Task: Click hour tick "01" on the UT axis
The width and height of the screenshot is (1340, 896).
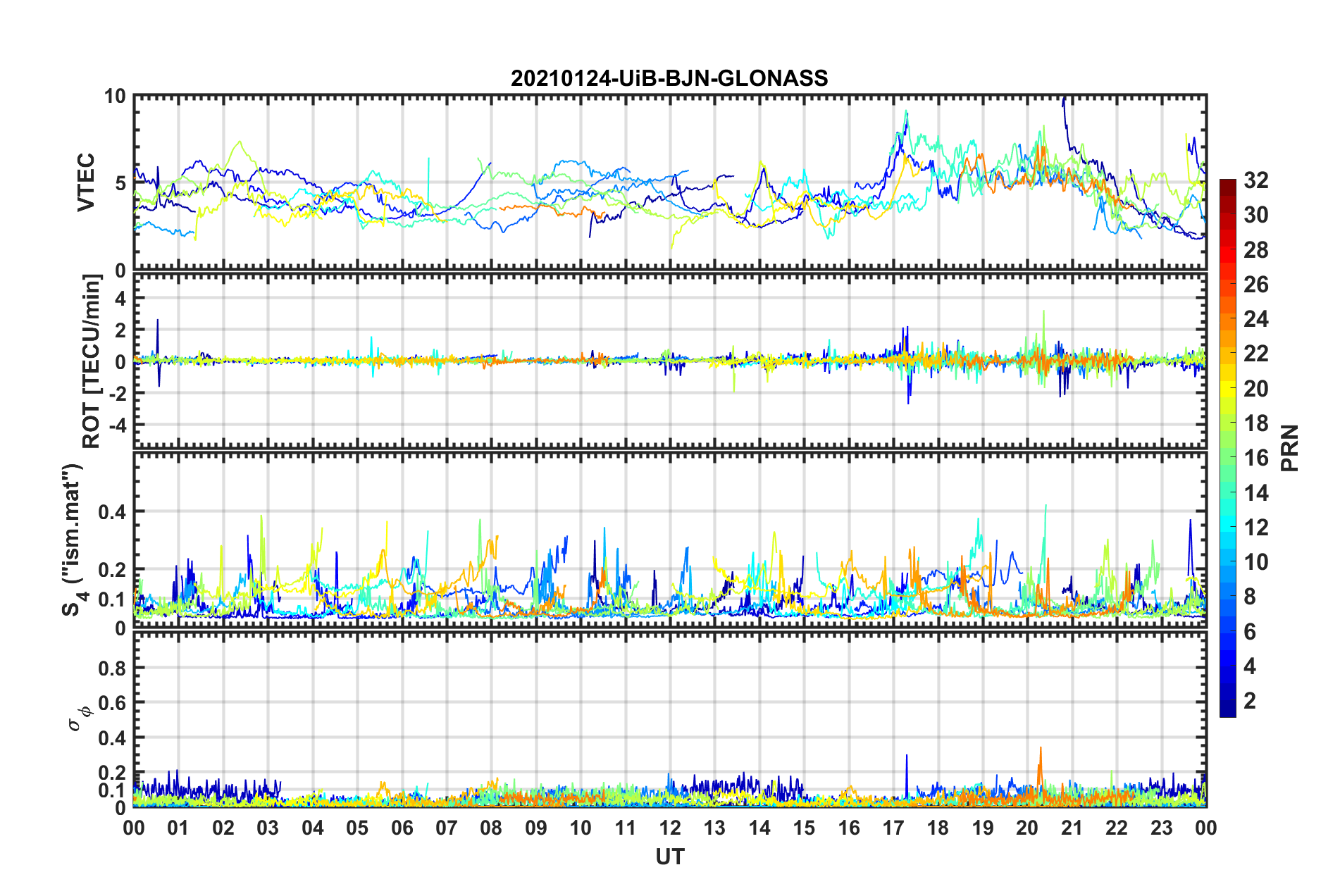Action: [178, 828]
